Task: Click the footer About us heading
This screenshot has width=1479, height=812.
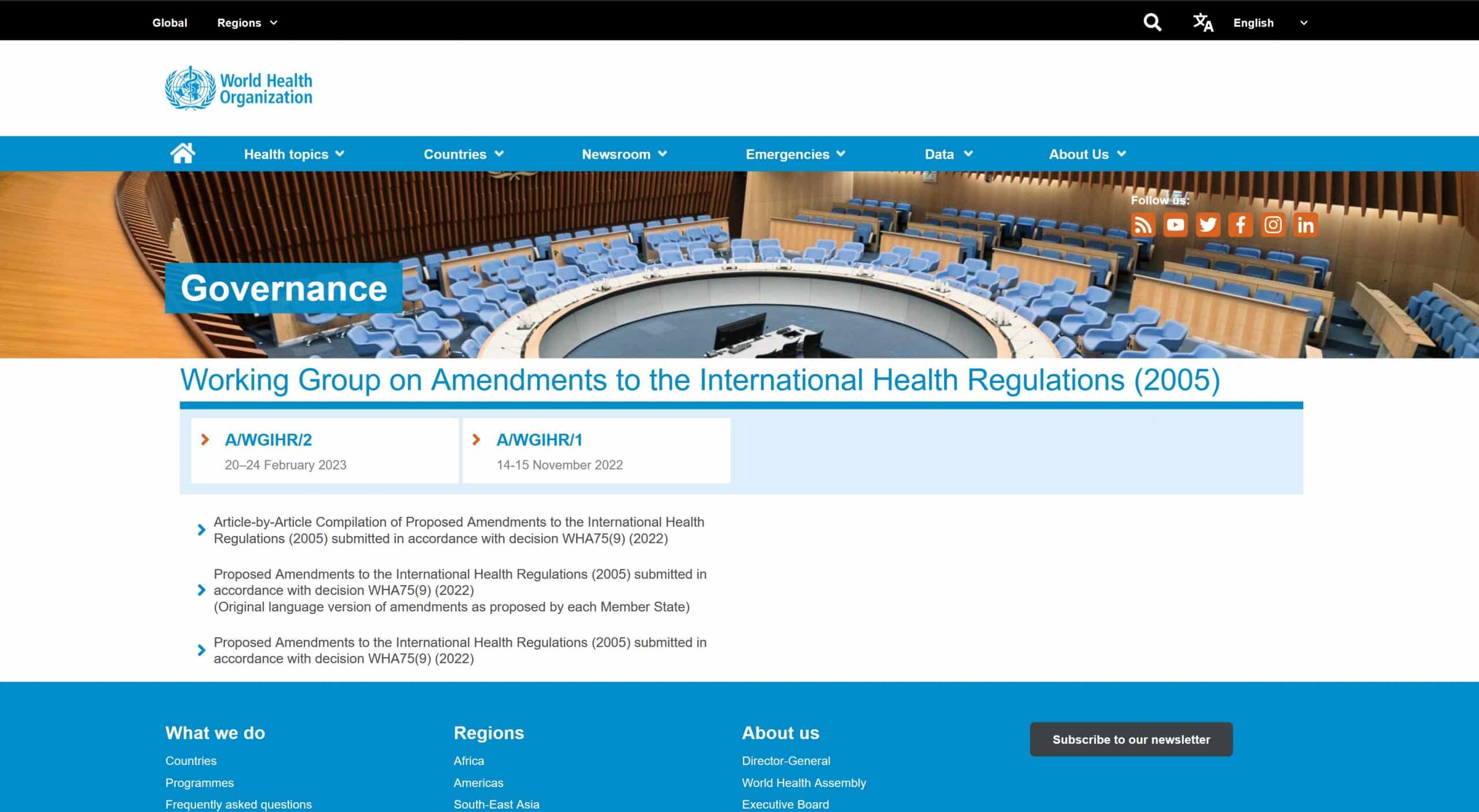Action: 781,733
